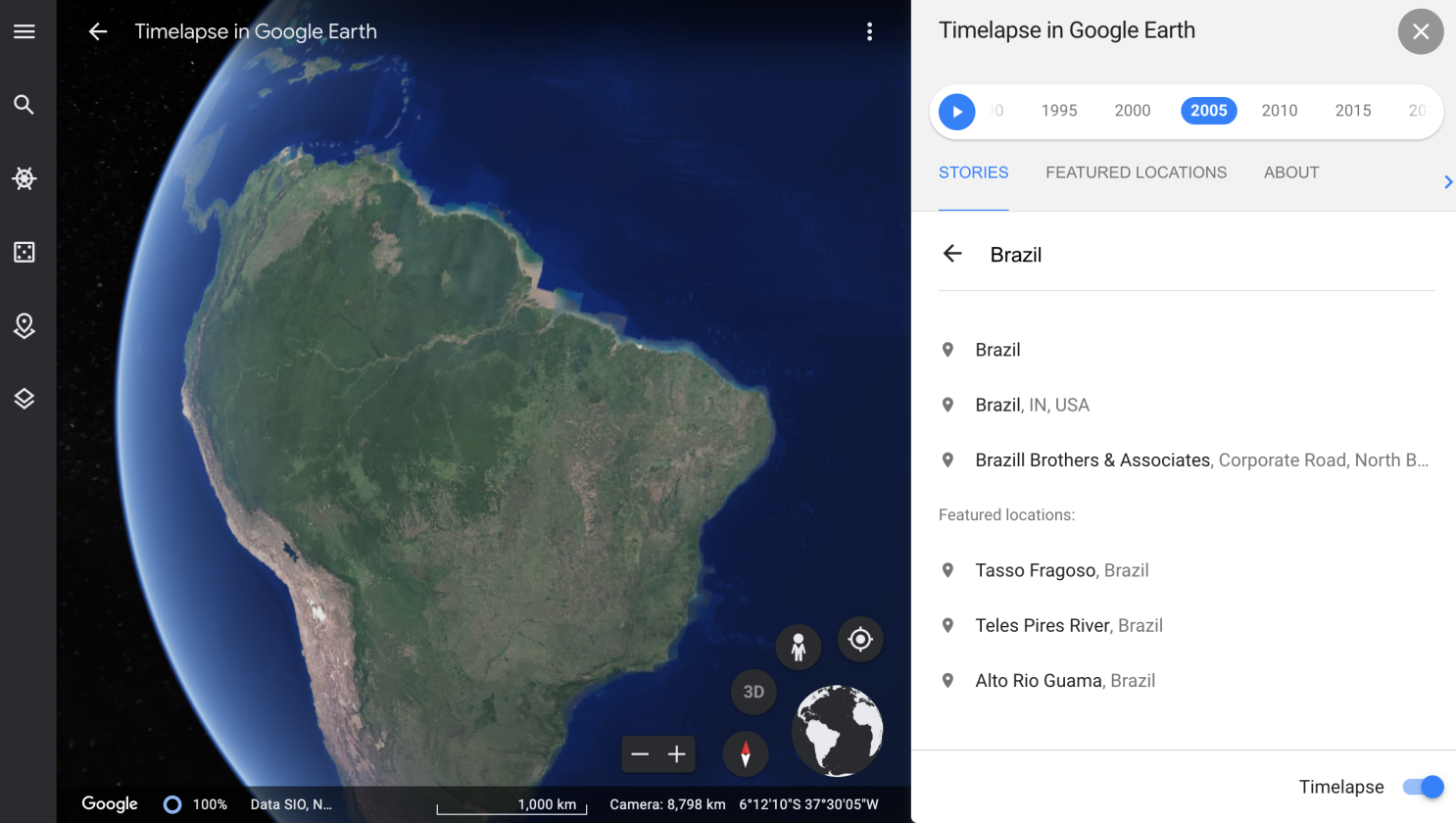Viewport: 1456px width, 823px height.
Task: Select the Street View pegman
Action: pyautogui.click(x=799, y=648)
